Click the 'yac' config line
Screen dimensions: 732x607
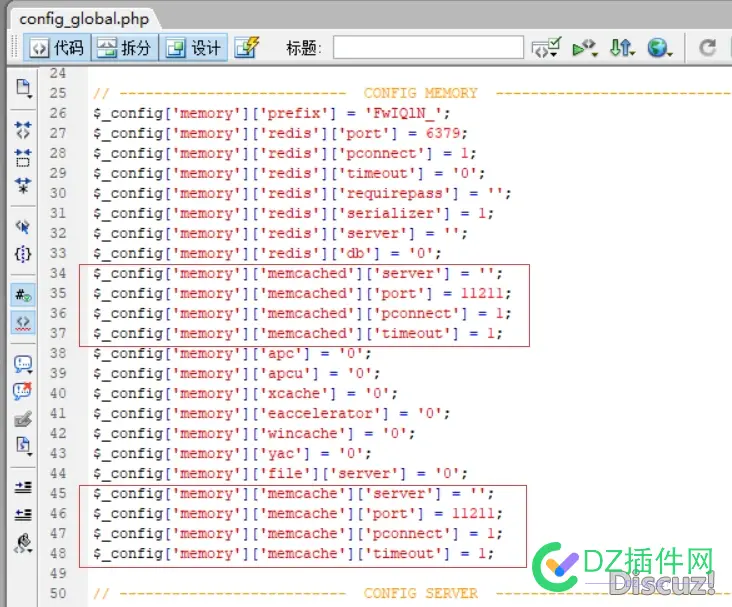pyautogui.click(x=232, y=454)
